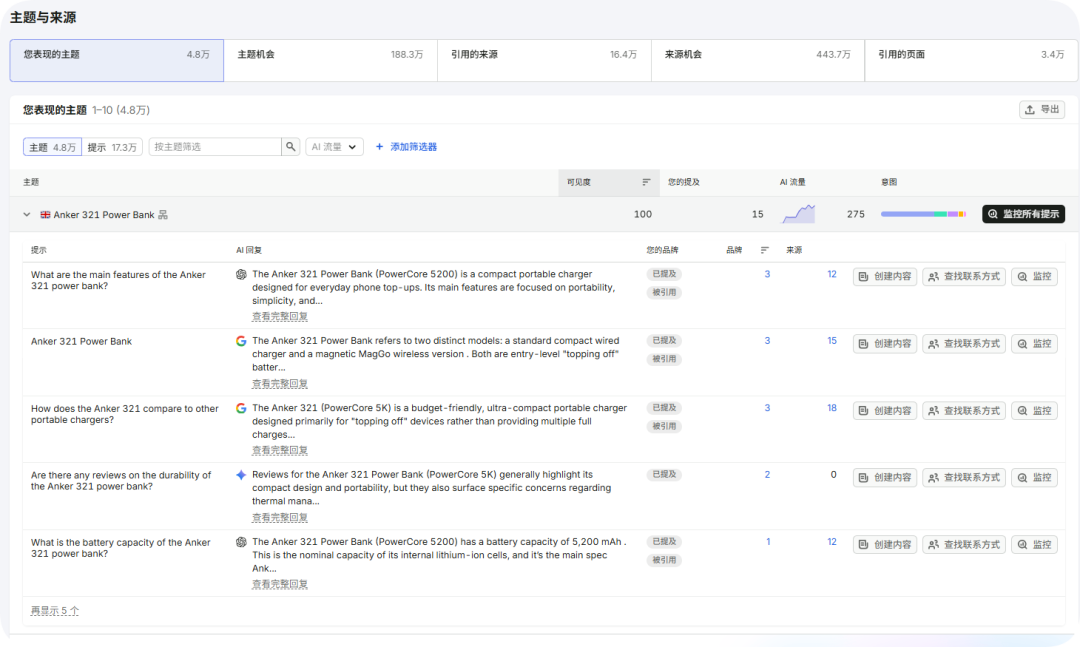Click 监控 in compare chargers row
Image resolution: width=1080 pixels, height=647 pixels.
[1034, 411]
